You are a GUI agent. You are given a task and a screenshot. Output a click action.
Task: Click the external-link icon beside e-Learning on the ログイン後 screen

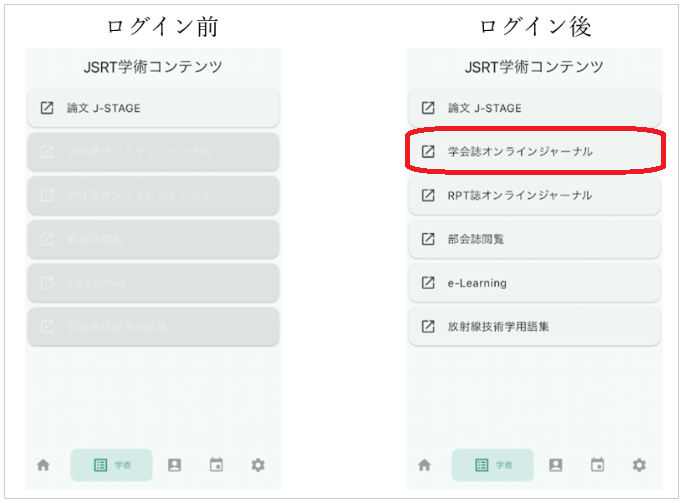pyautogui.click(x=428, y=283)
